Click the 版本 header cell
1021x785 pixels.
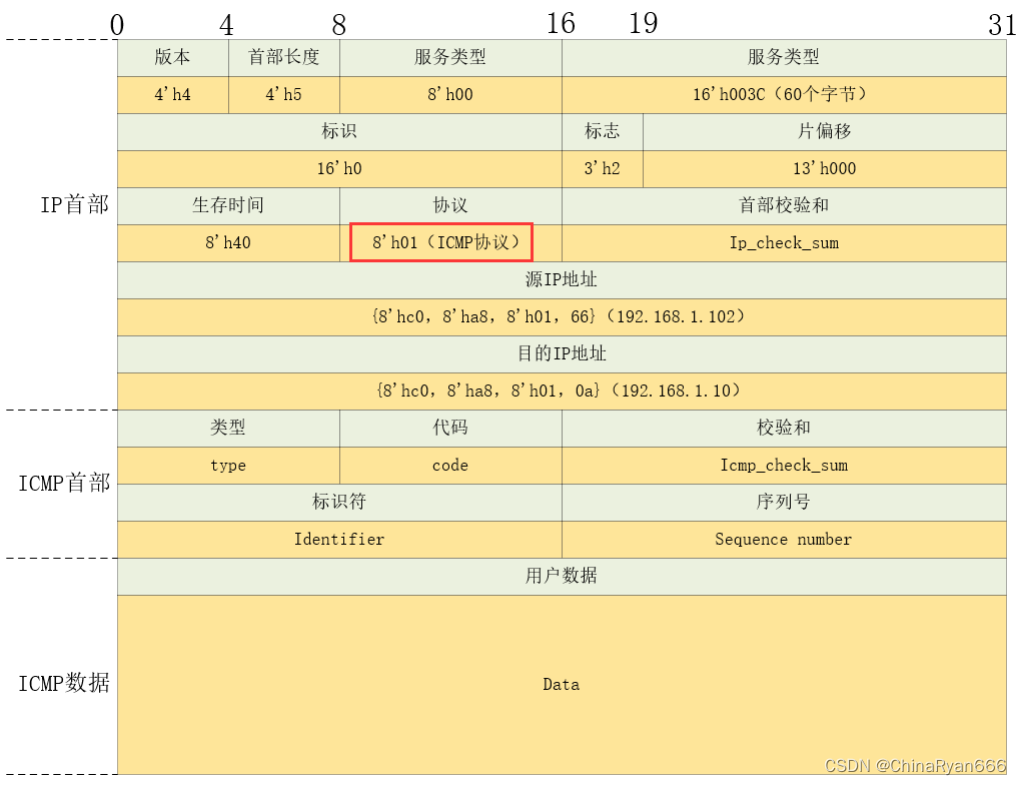coord(173,58)
